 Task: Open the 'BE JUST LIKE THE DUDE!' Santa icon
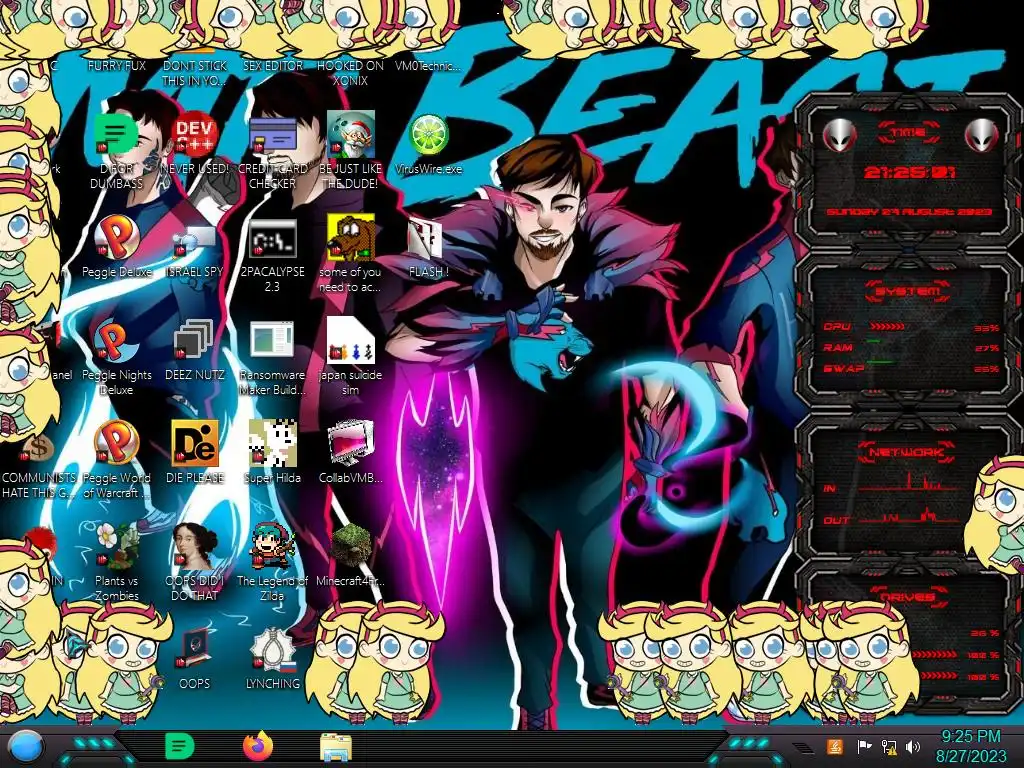pyautogui.click(x=350, y=135)
